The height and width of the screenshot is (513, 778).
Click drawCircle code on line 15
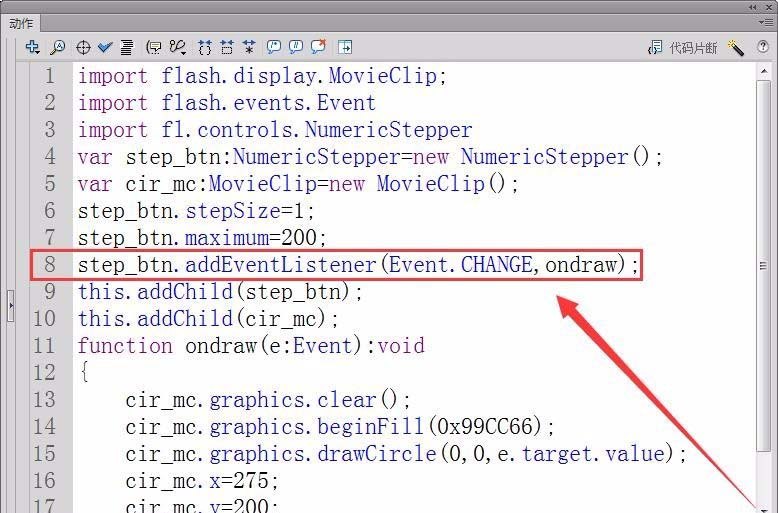pos(406,454)
